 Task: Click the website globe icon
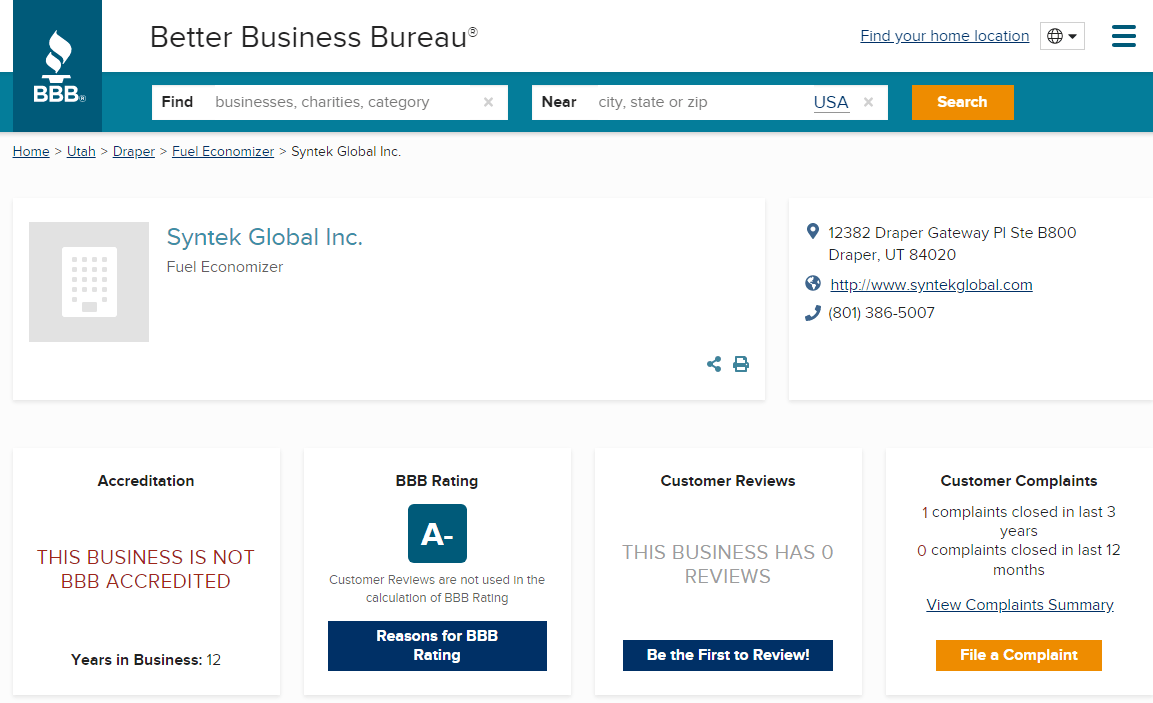813,283
